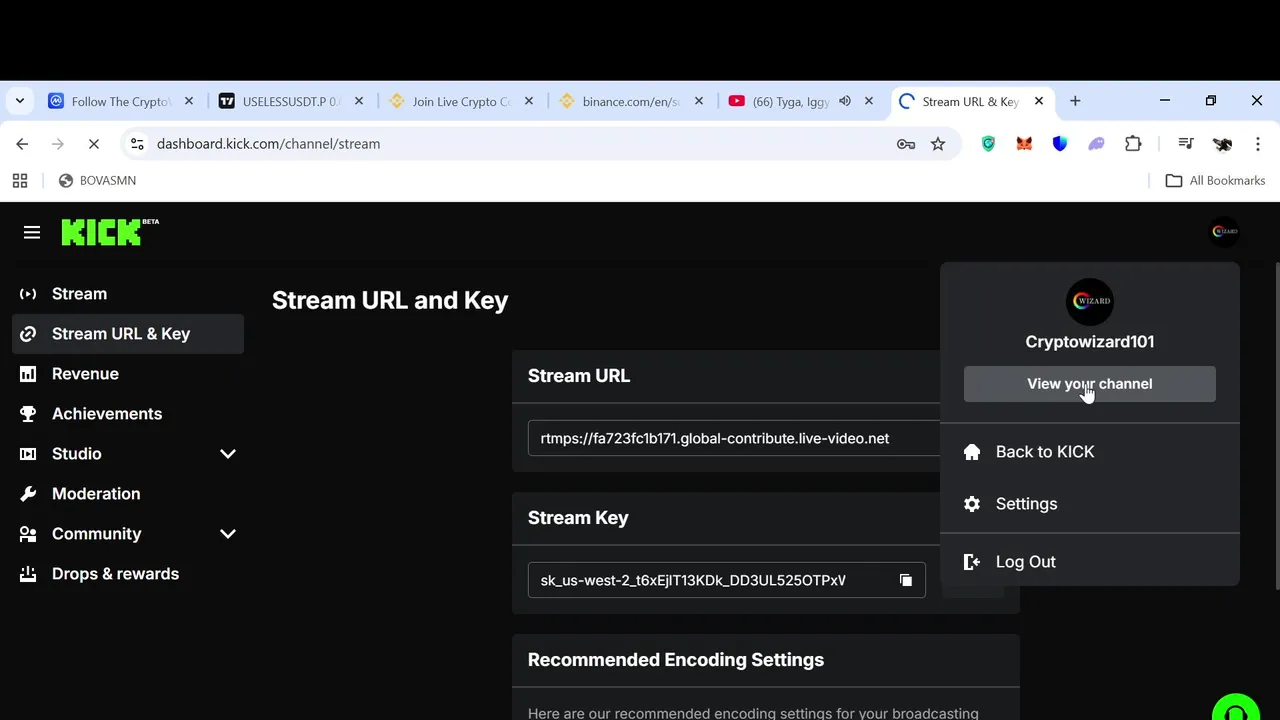1280x720 pixels.
Task: Go back with the browser back arrow
Action: [x=22, y=144]
